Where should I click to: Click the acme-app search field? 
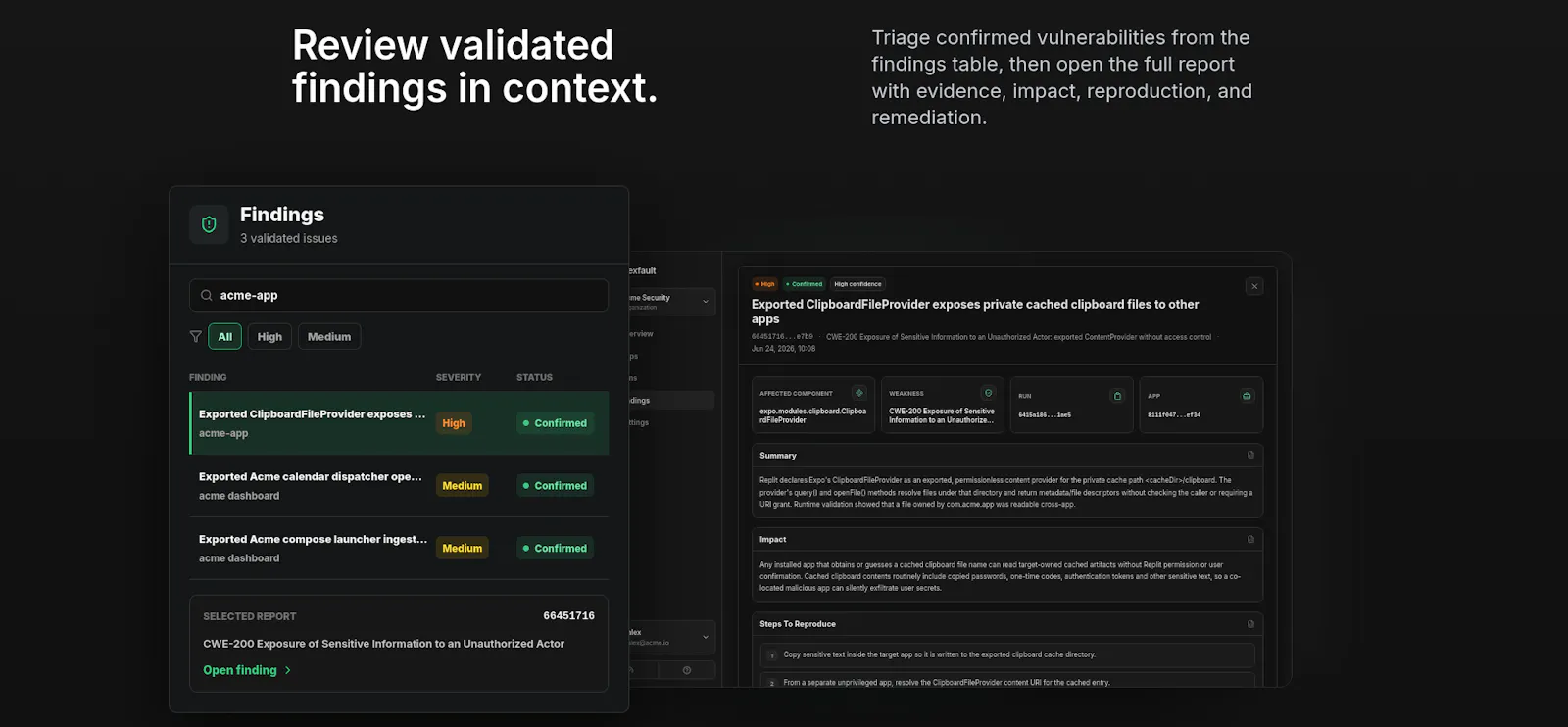coord(399,295)
